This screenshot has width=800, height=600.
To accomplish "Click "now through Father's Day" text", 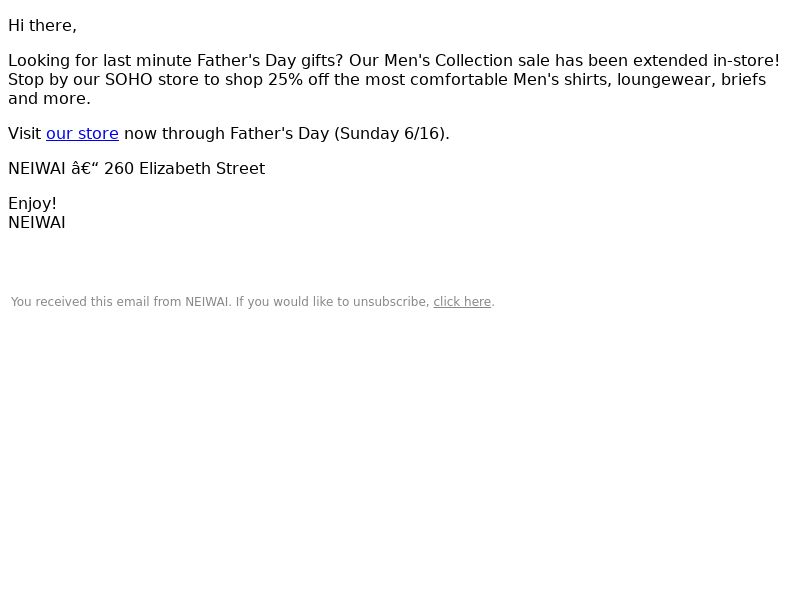I will coord(227,134).
